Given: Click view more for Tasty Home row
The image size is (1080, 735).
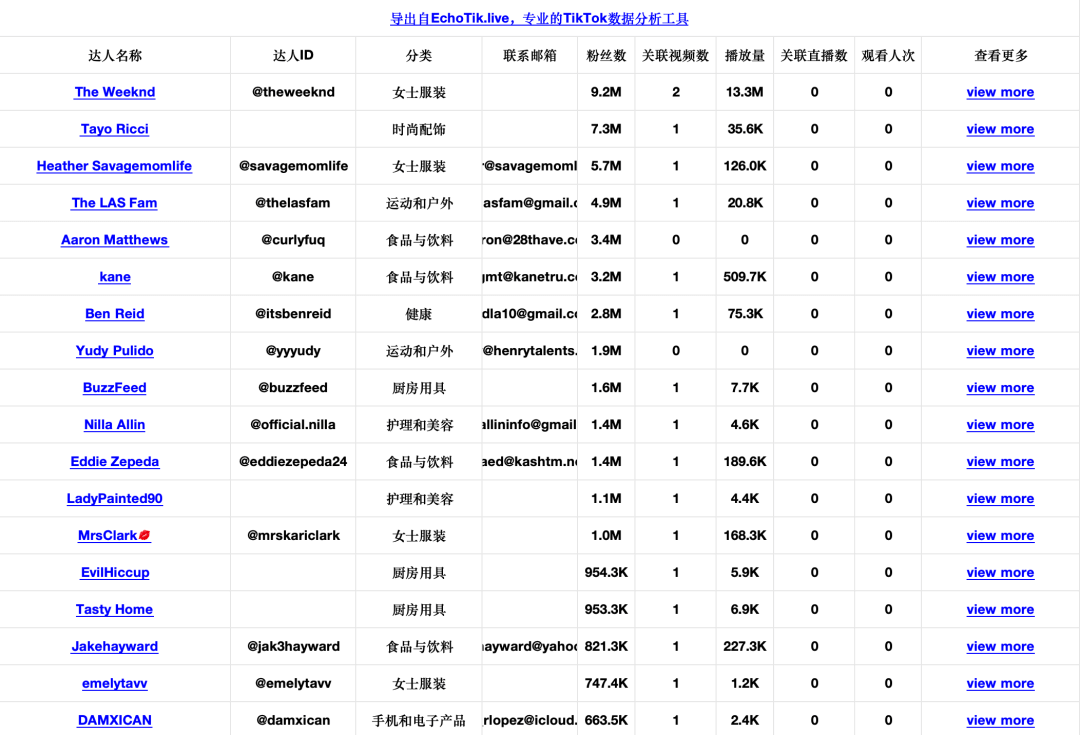Looking at the screenshot, I should tap(1000, 610).
